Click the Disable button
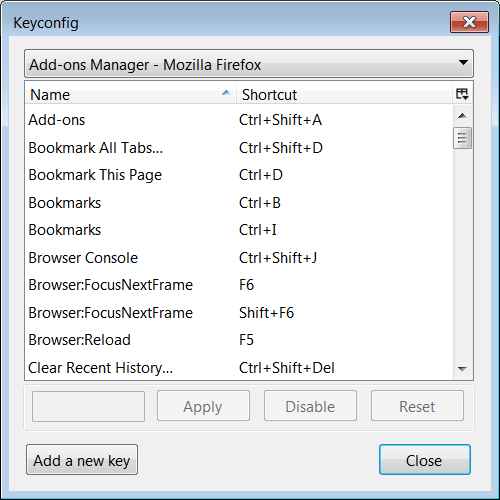Image resolution: width=500 pixels, height=500 pixels. [x=310, y=406]
